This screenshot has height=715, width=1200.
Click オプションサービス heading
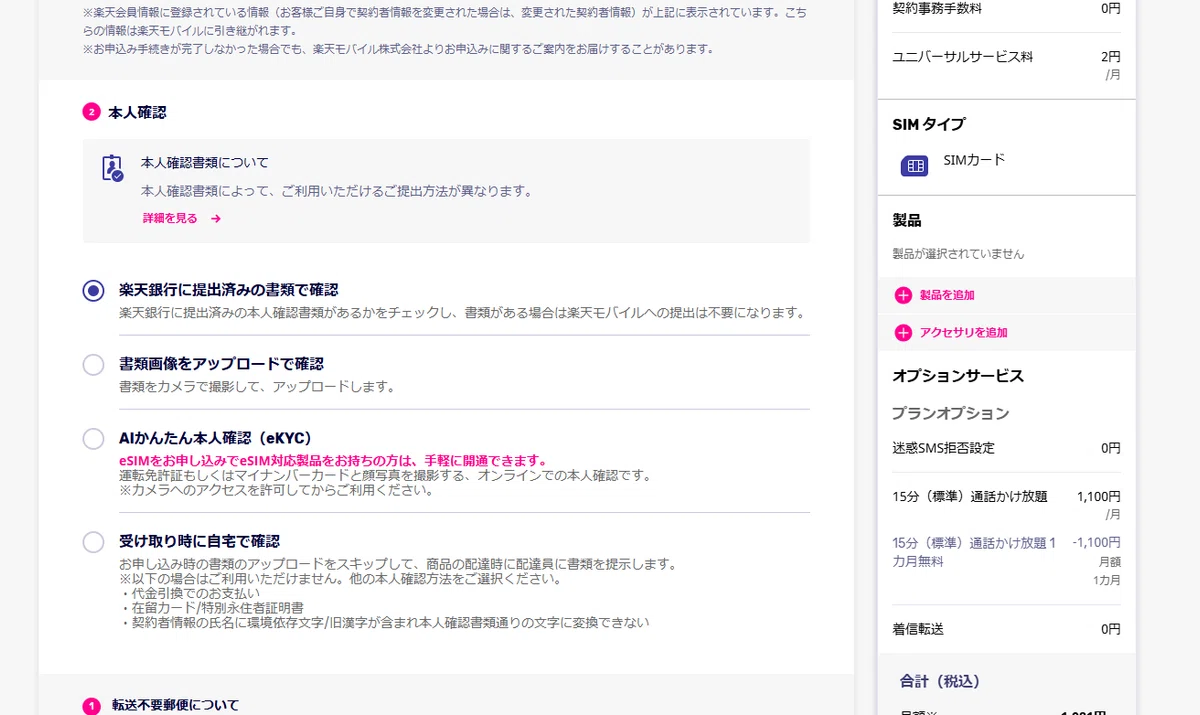tap(958, 376)
